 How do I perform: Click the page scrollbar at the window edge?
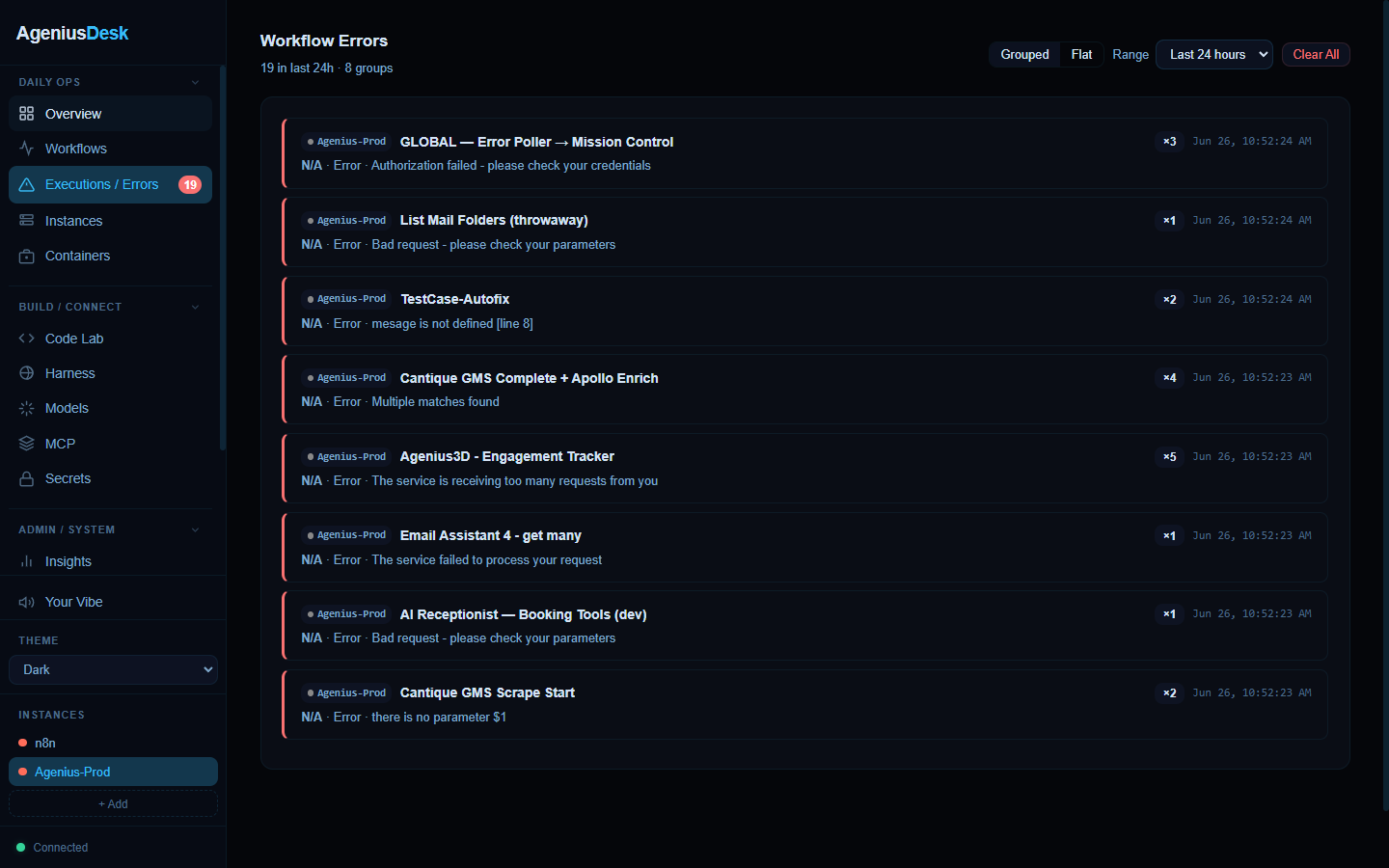1385,405
